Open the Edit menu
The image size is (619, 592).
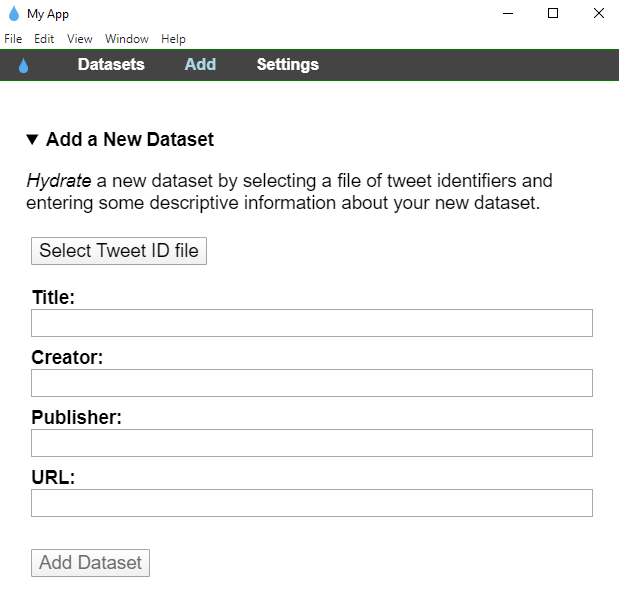click(44, 39)
